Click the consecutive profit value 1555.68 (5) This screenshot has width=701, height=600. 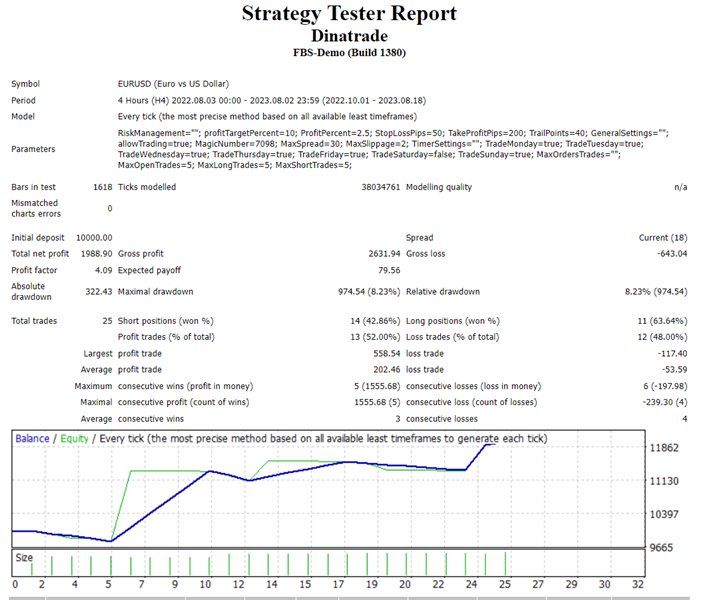pyautogui.click(x=377, y=402)
